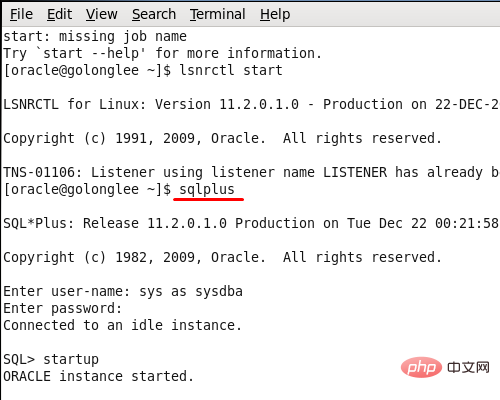The width and height of the screenshot is (500, 400).
Task: Click the TNS-01106 error message line
Action: [251, 172]
